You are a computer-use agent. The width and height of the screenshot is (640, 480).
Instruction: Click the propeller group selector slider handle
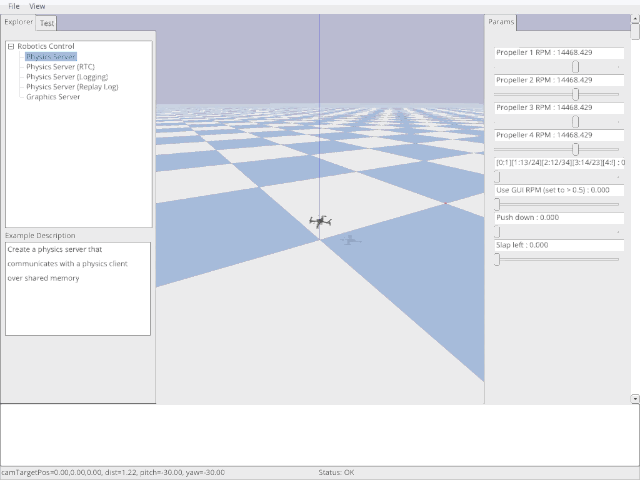pos(497,177)
